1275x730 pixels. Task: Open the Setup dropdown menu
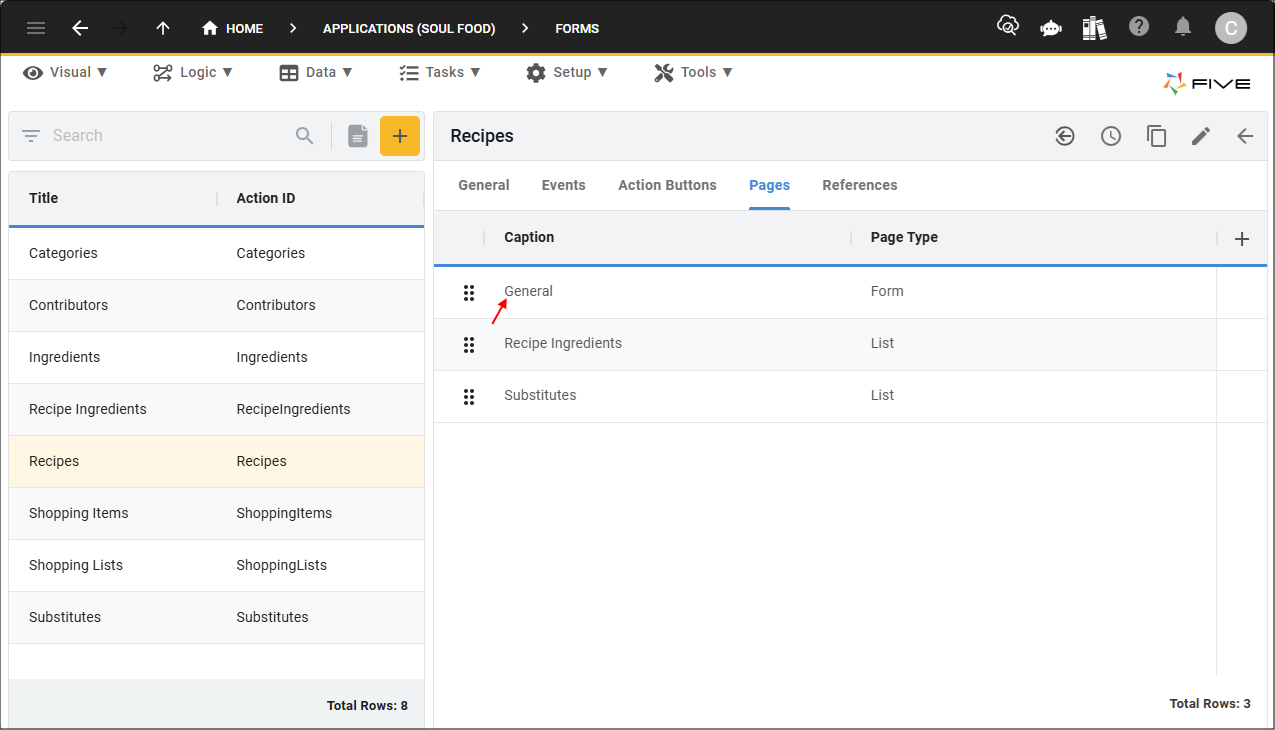click(x=567, y=72)
